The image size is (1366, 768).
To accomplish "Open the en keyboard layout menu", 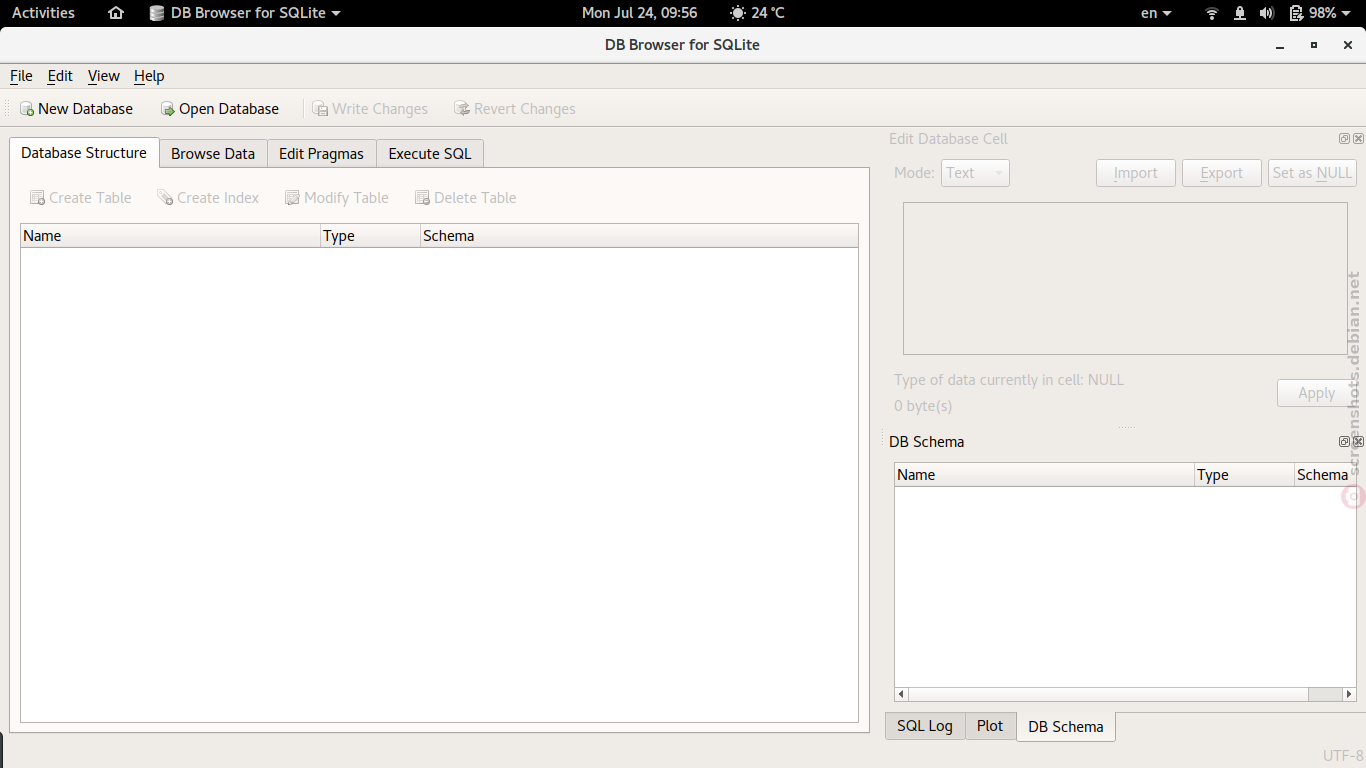I will tap(1156, 13).
